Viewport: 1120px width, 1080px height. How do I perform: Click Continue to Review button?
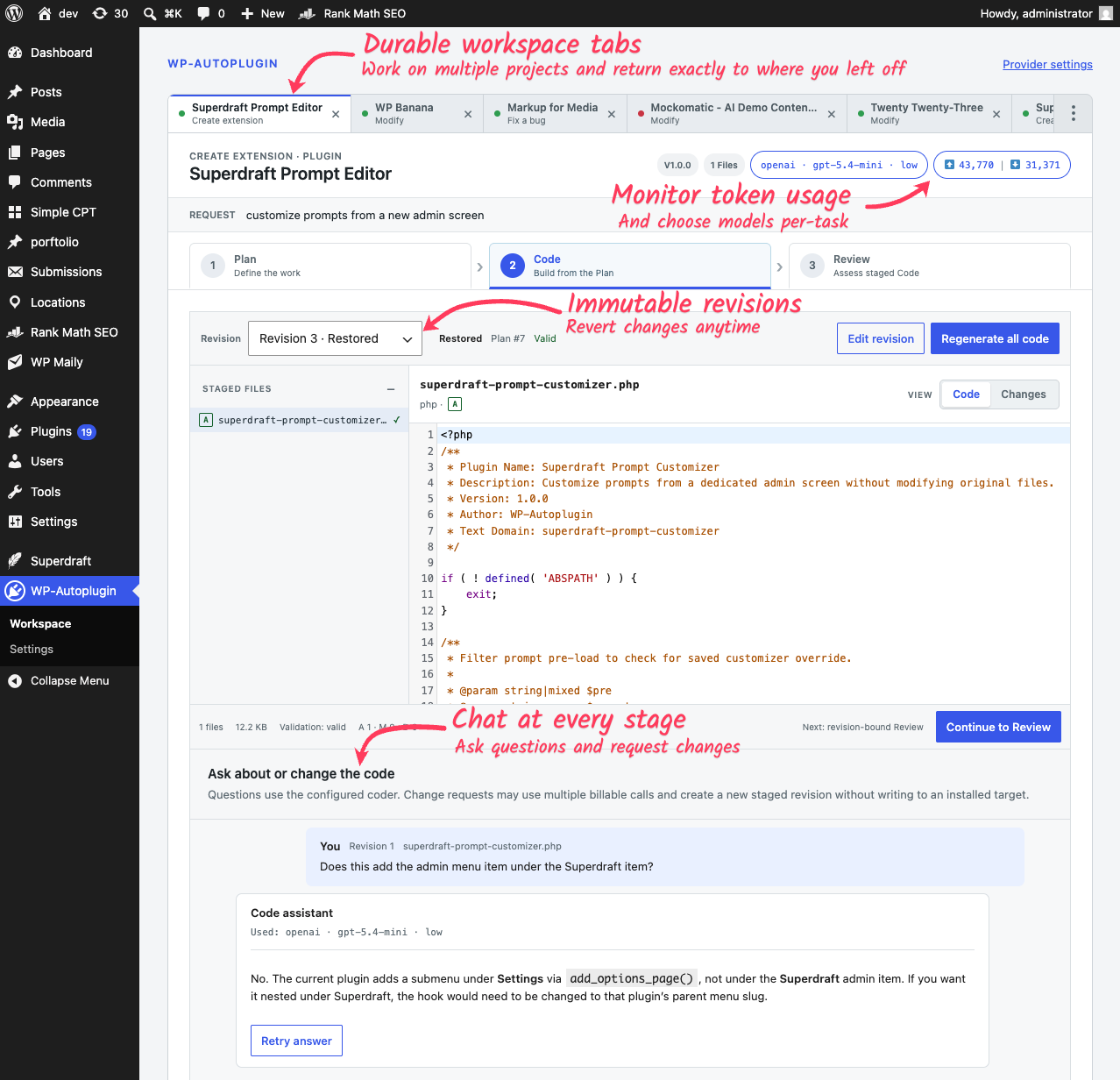(998, 727)
